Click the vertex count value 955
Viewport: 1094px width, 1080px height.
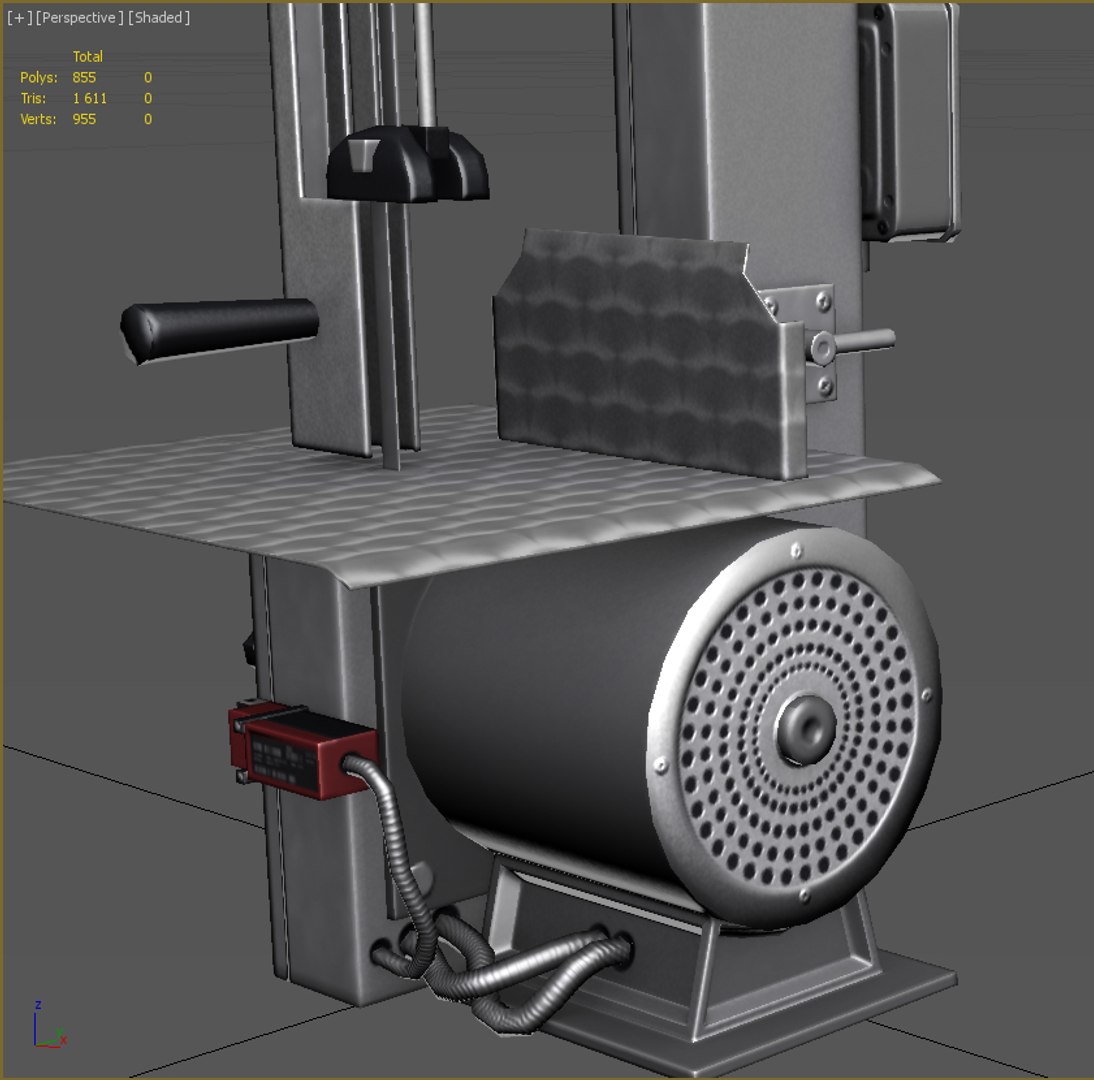(x=84, y=119)
